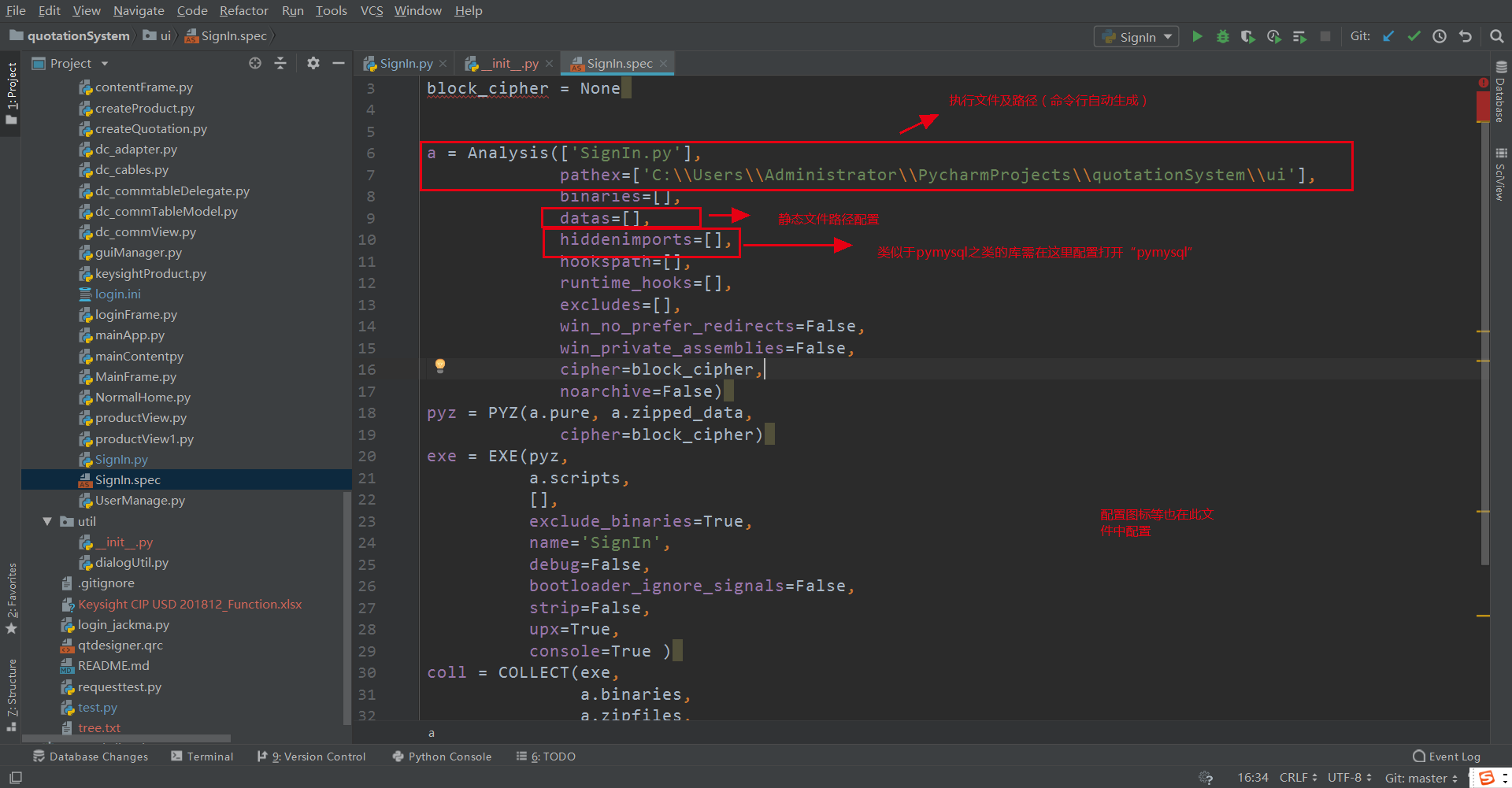The width and height of the screenshot is (1512, 788).
Task: Open the File menu
Action: click(x=16, y=11)
